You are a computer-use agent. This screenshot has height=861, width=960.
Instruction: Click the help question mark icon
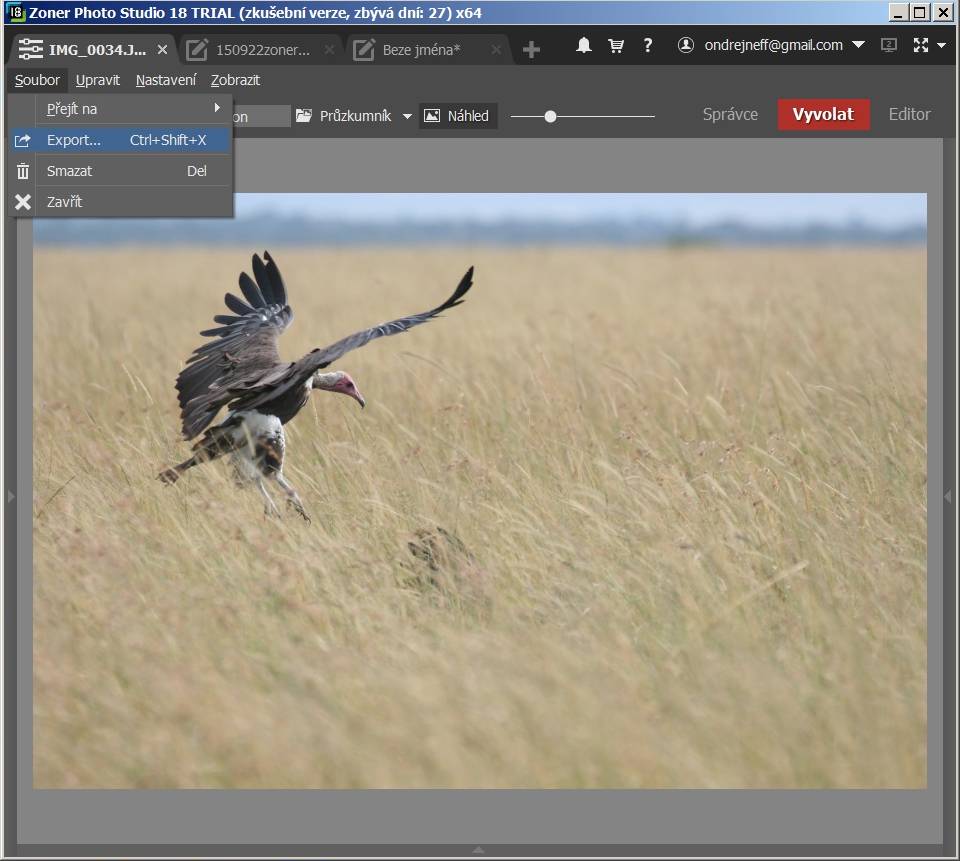[648, 46]
